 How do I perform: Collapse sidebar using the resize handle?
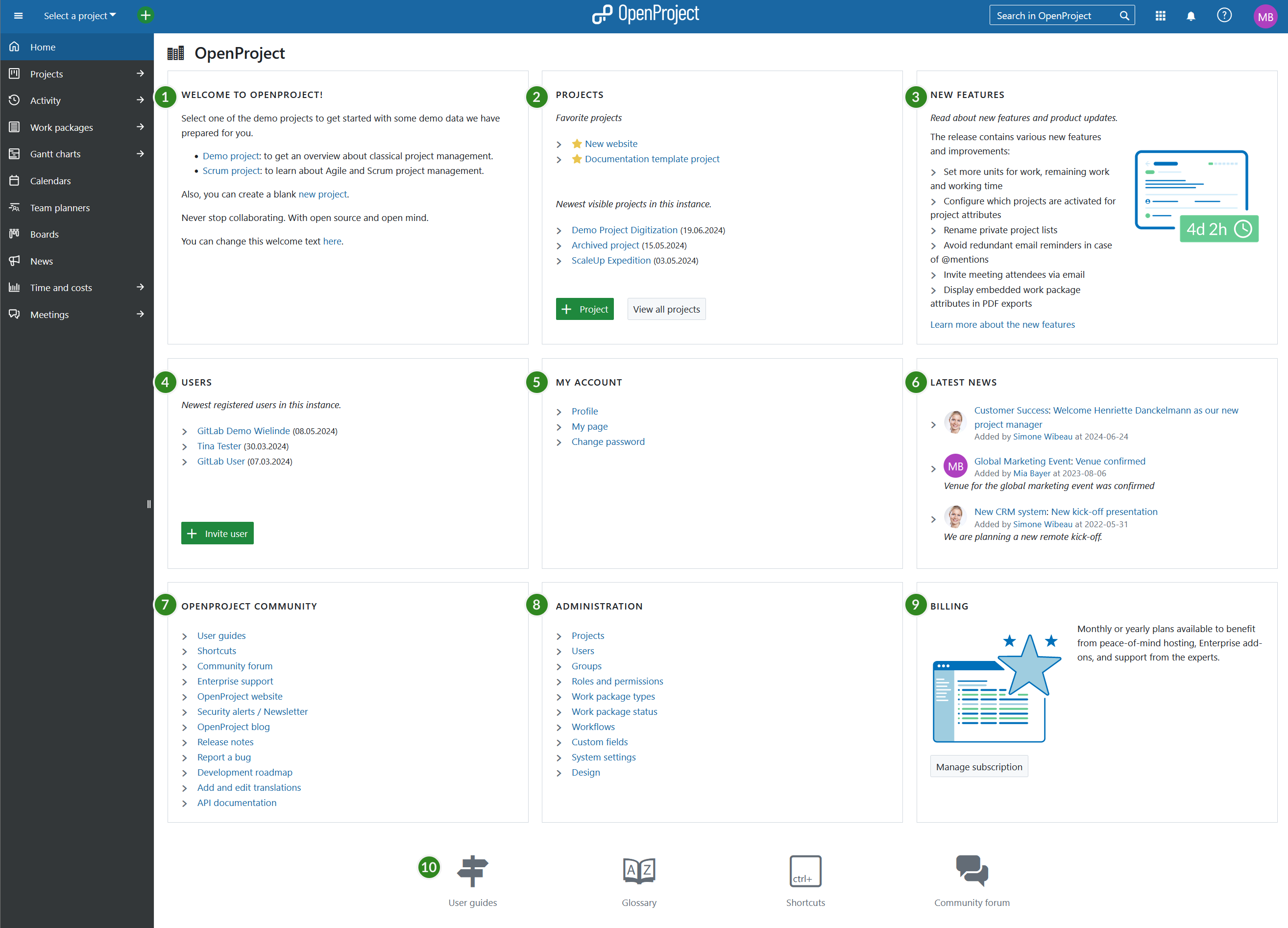[x=149, y=504]
